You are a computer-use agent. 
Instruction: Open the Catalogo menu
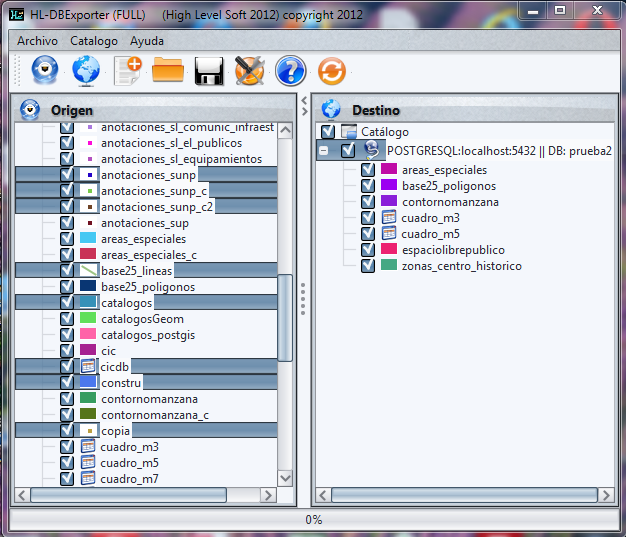click(x=94, y=41)
